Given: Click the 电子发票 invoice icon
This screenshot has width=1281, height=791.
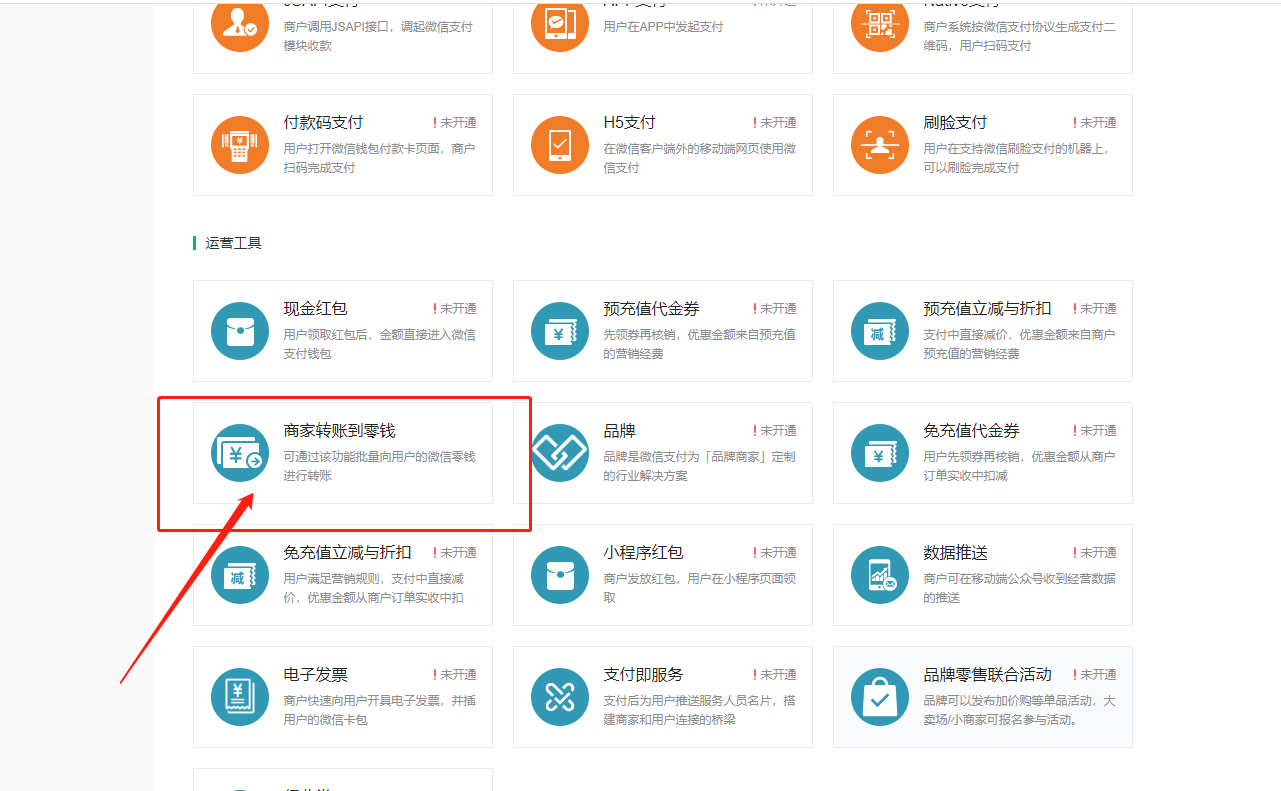Looking at the screenshot, I should pos(240,697).
